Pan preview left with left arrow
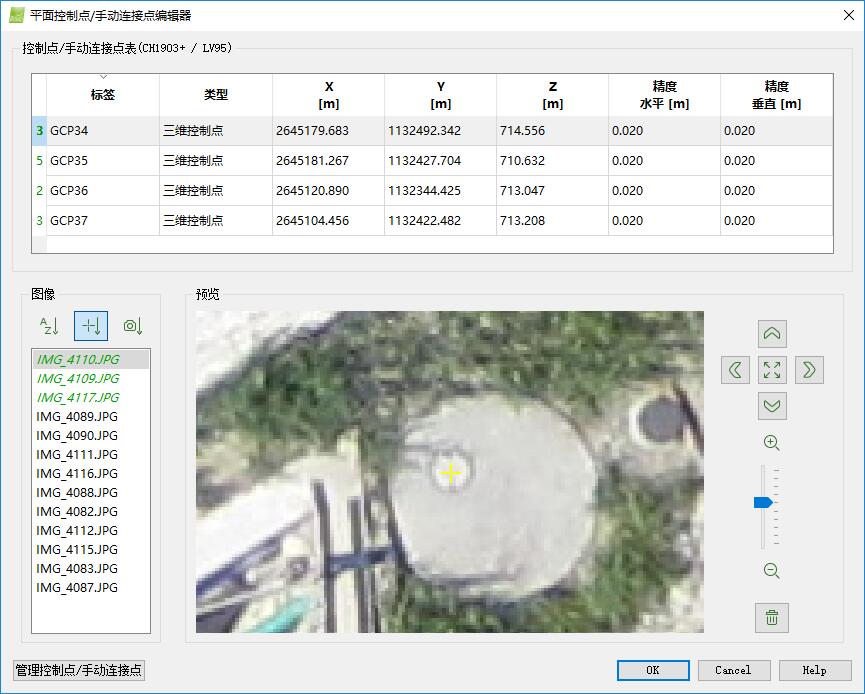This screenshot has height=694, width=865. [x=735, y=370]
